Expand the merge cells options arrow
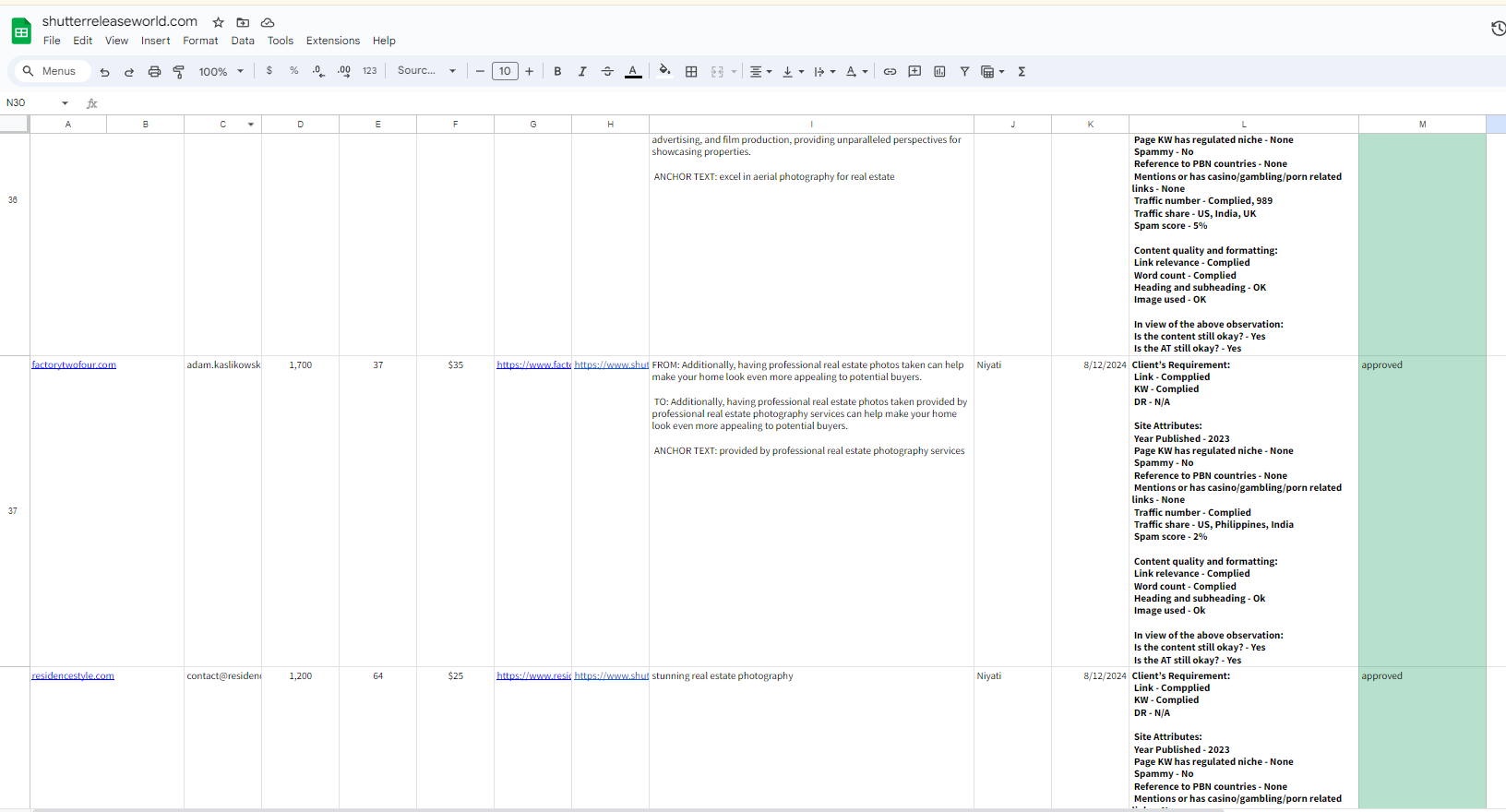This screenshot has height=812, width=1506. click(735, 71)
